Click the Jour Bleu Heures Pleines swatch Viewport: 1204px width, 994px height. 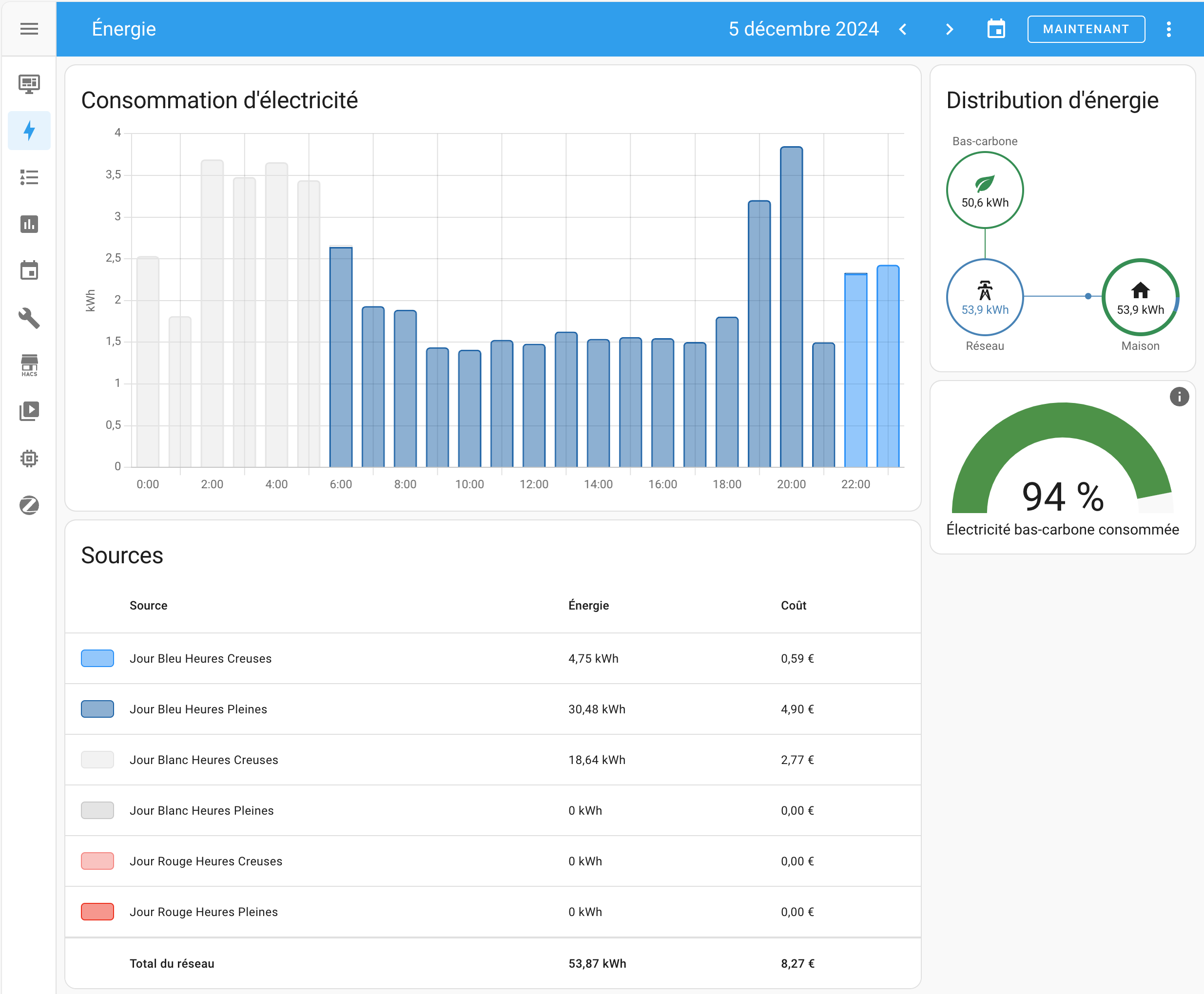coord(97,709)
